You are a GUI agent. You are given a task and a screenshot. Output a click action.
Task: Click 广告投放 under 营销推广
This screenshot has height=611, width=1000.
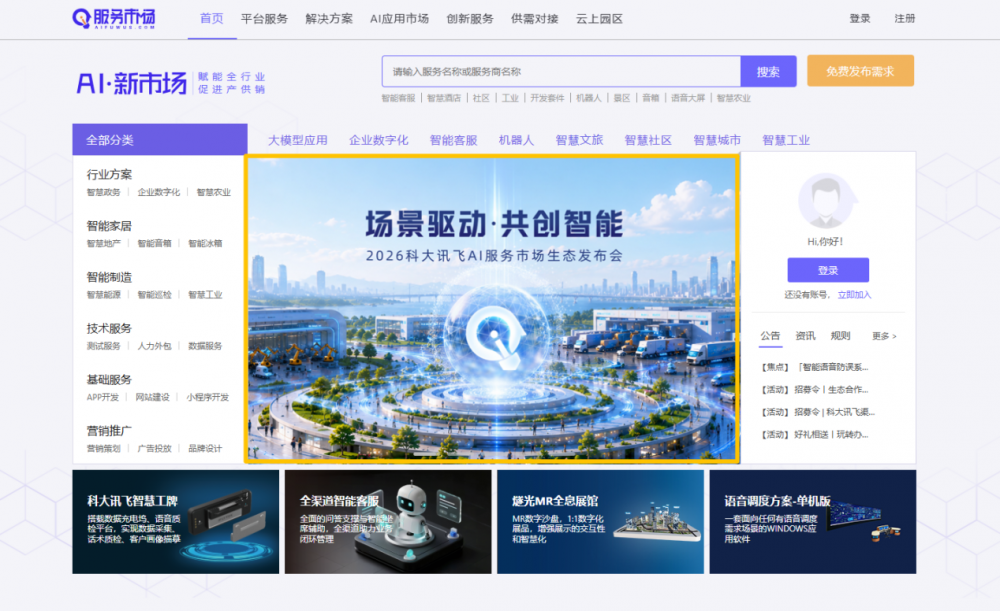pos(154,448)
